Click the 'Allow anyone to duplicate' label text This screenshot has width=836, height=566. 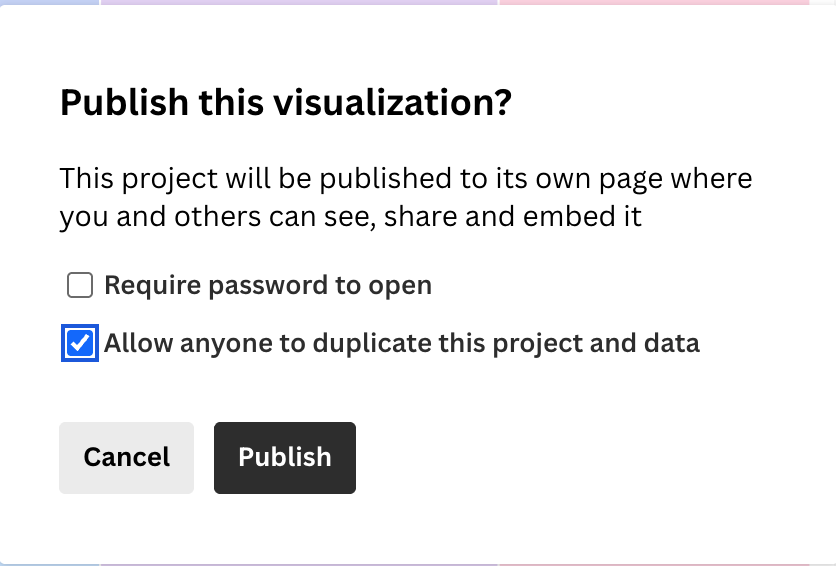click(x=402, y=344)
